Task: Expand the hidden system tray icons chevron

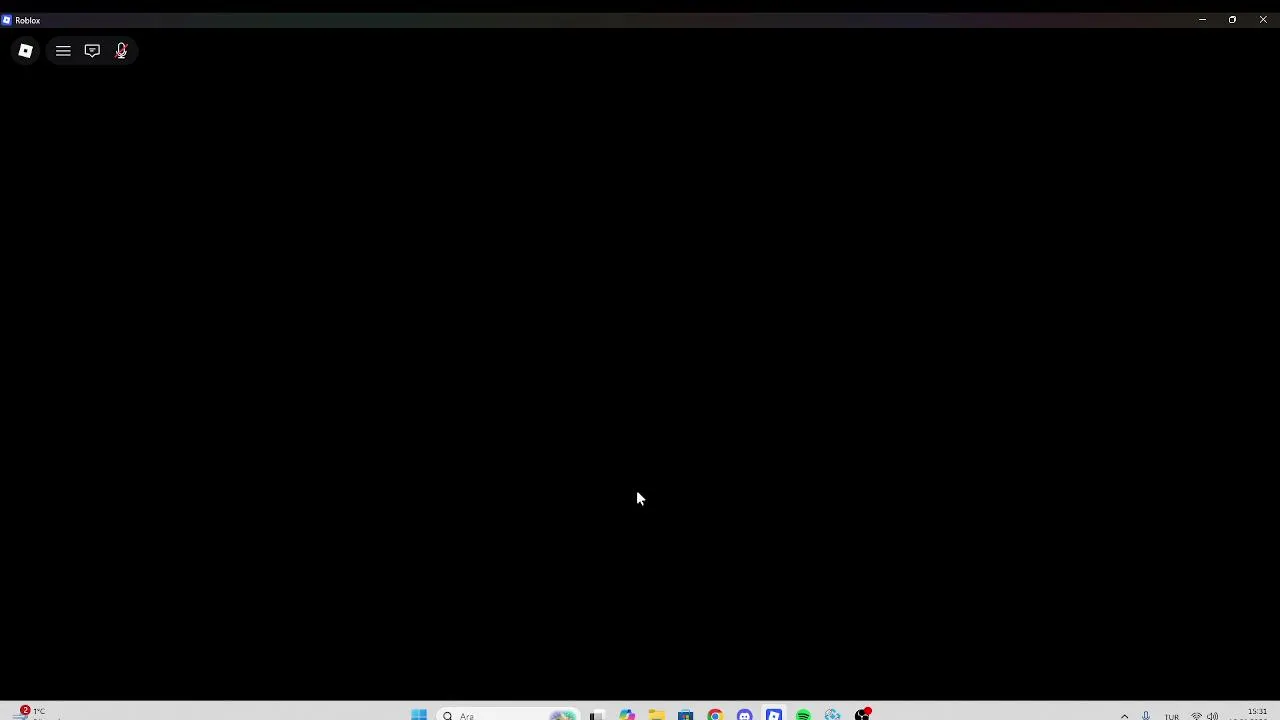Action: 1124,715
